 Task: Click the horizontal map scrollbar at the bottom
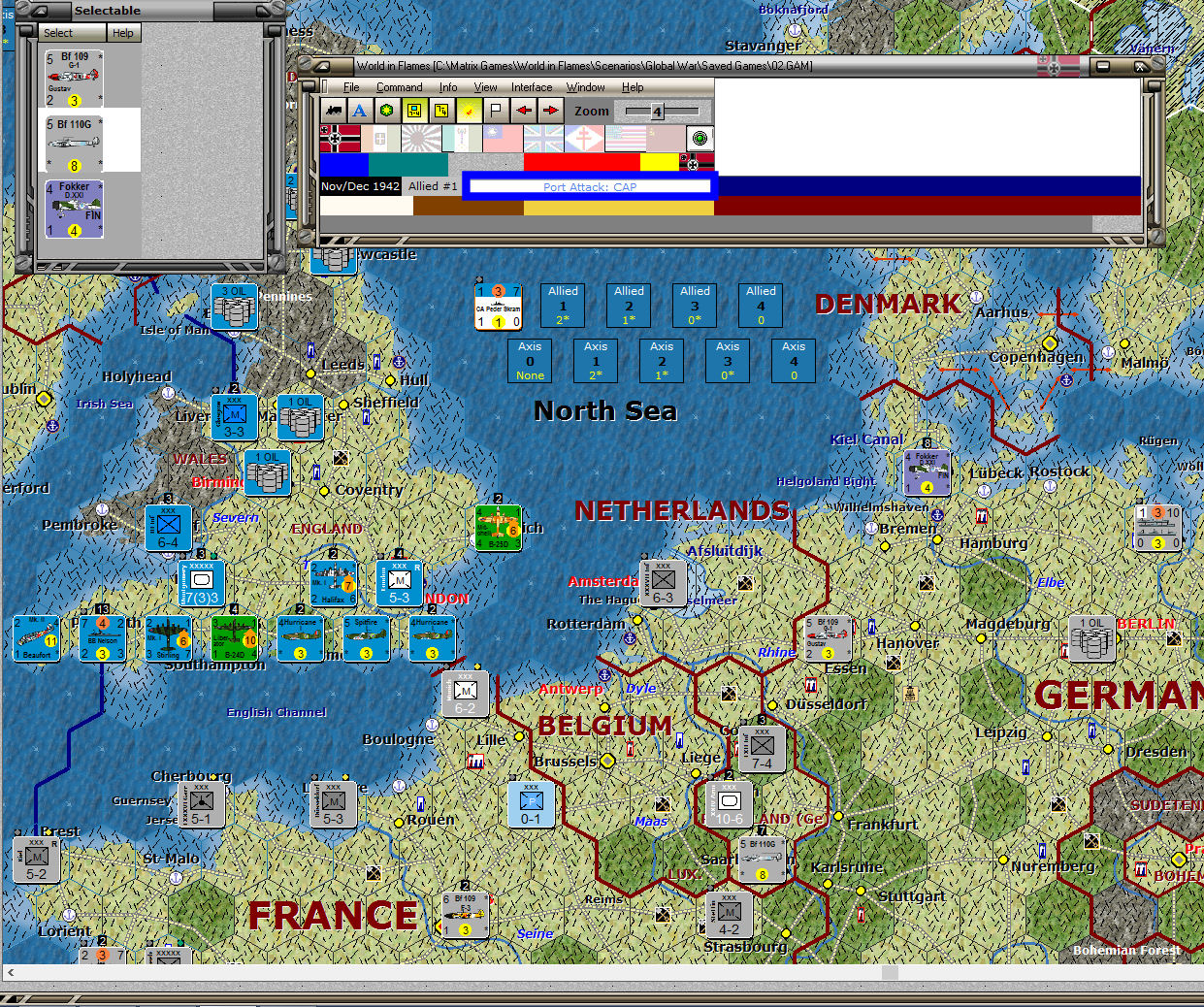point(602,972)
